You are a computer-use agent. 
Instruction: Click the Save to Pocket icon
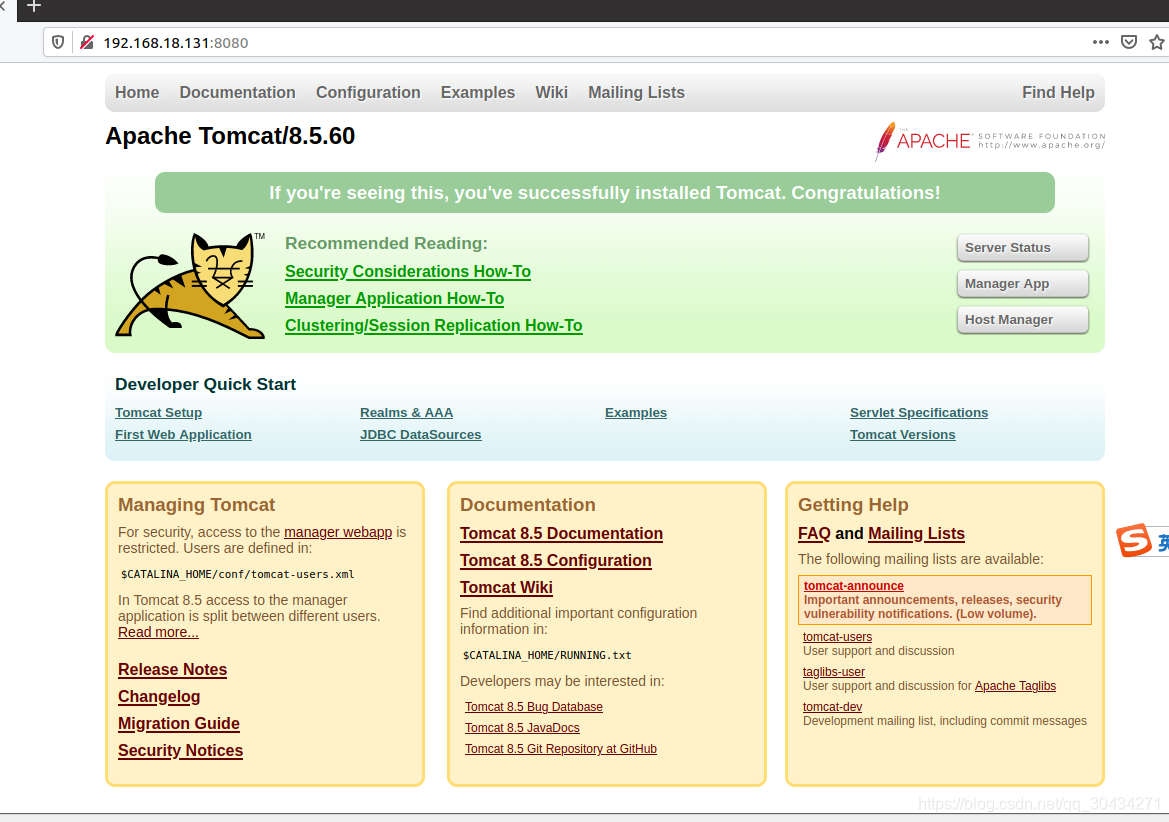[1129, 42]
